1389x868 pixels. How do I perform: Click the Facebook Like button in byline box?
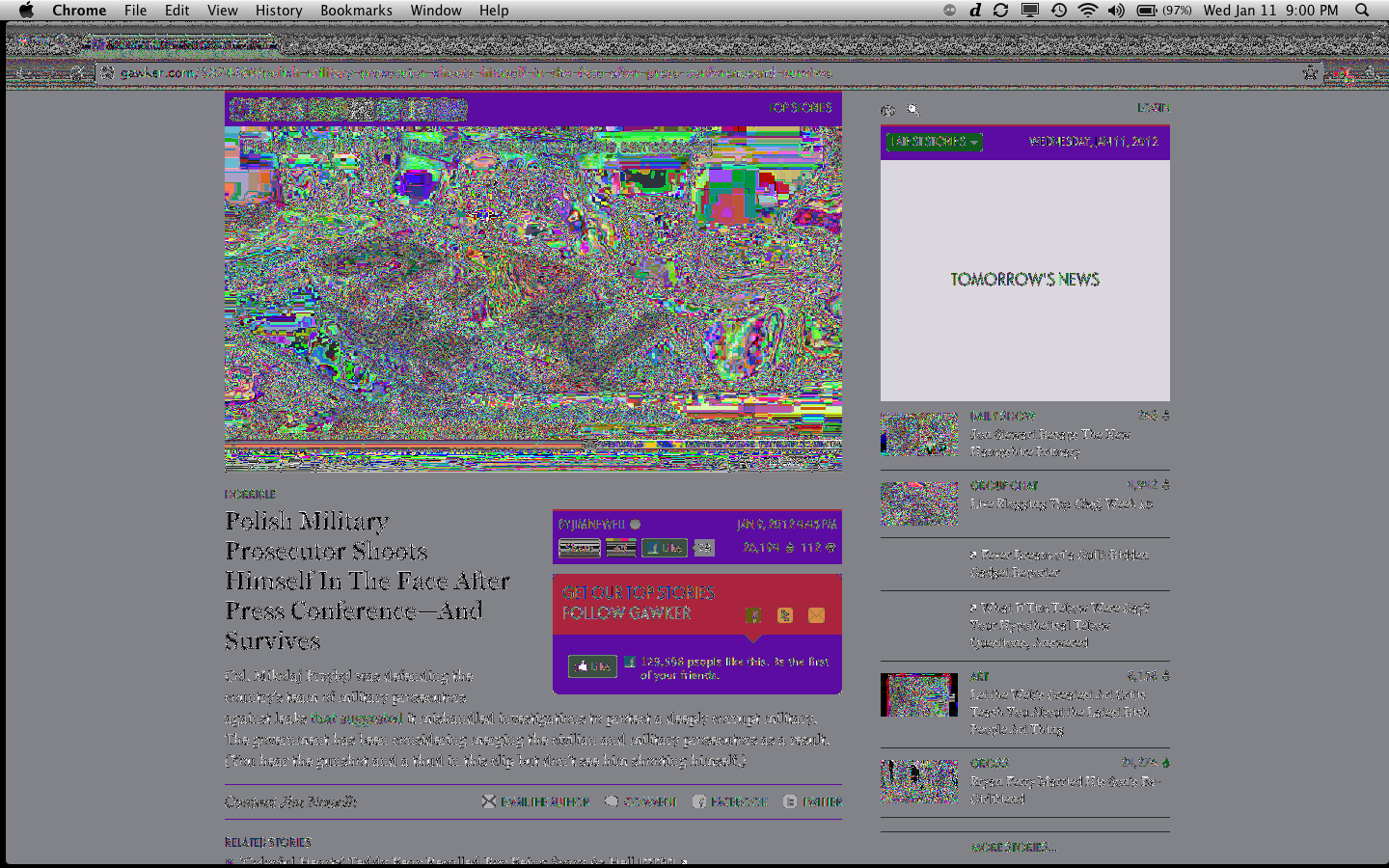[665, 548]
